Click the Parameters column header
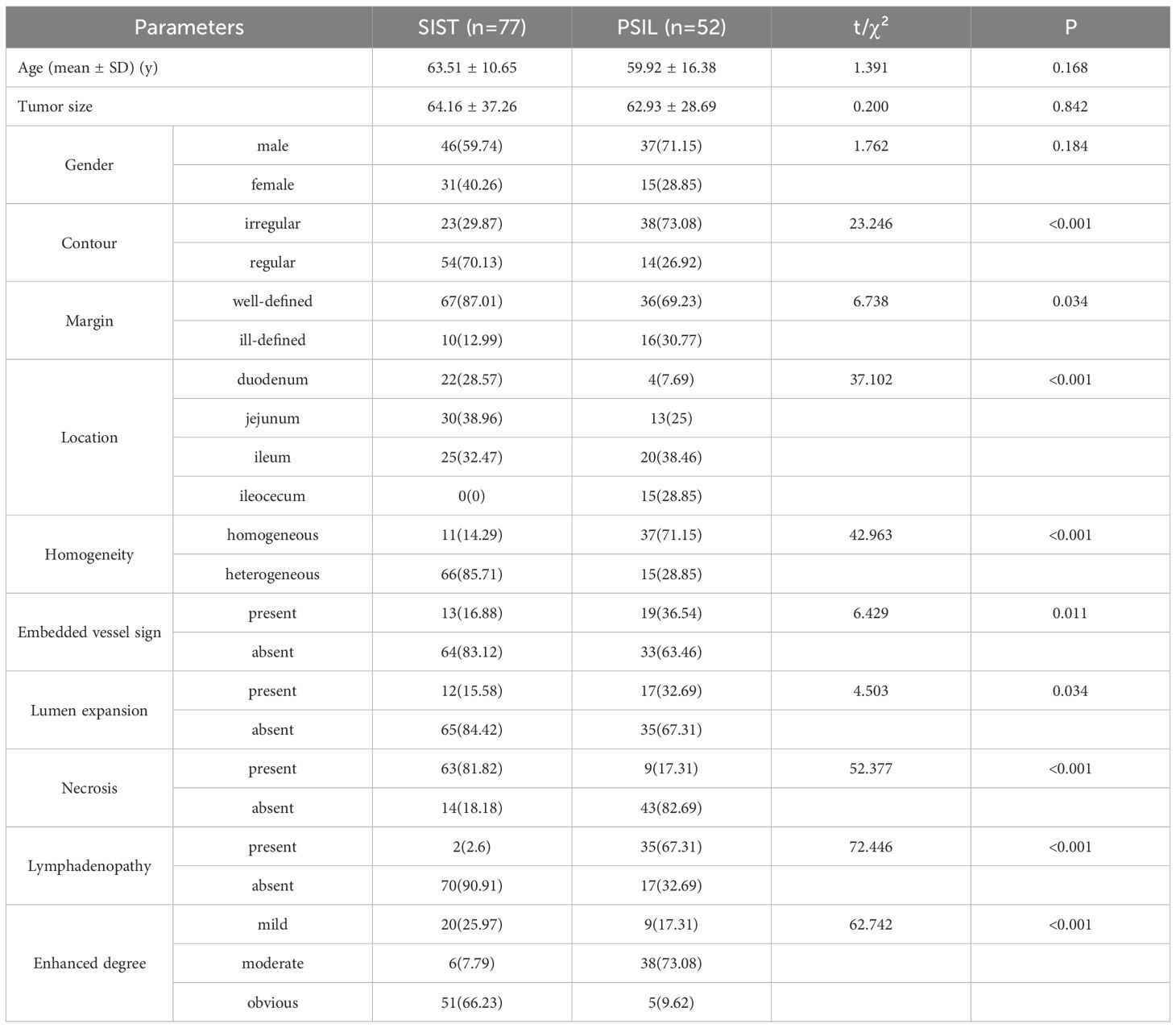The width and height of the screenshot is (1176, 1028). (188, 27)
